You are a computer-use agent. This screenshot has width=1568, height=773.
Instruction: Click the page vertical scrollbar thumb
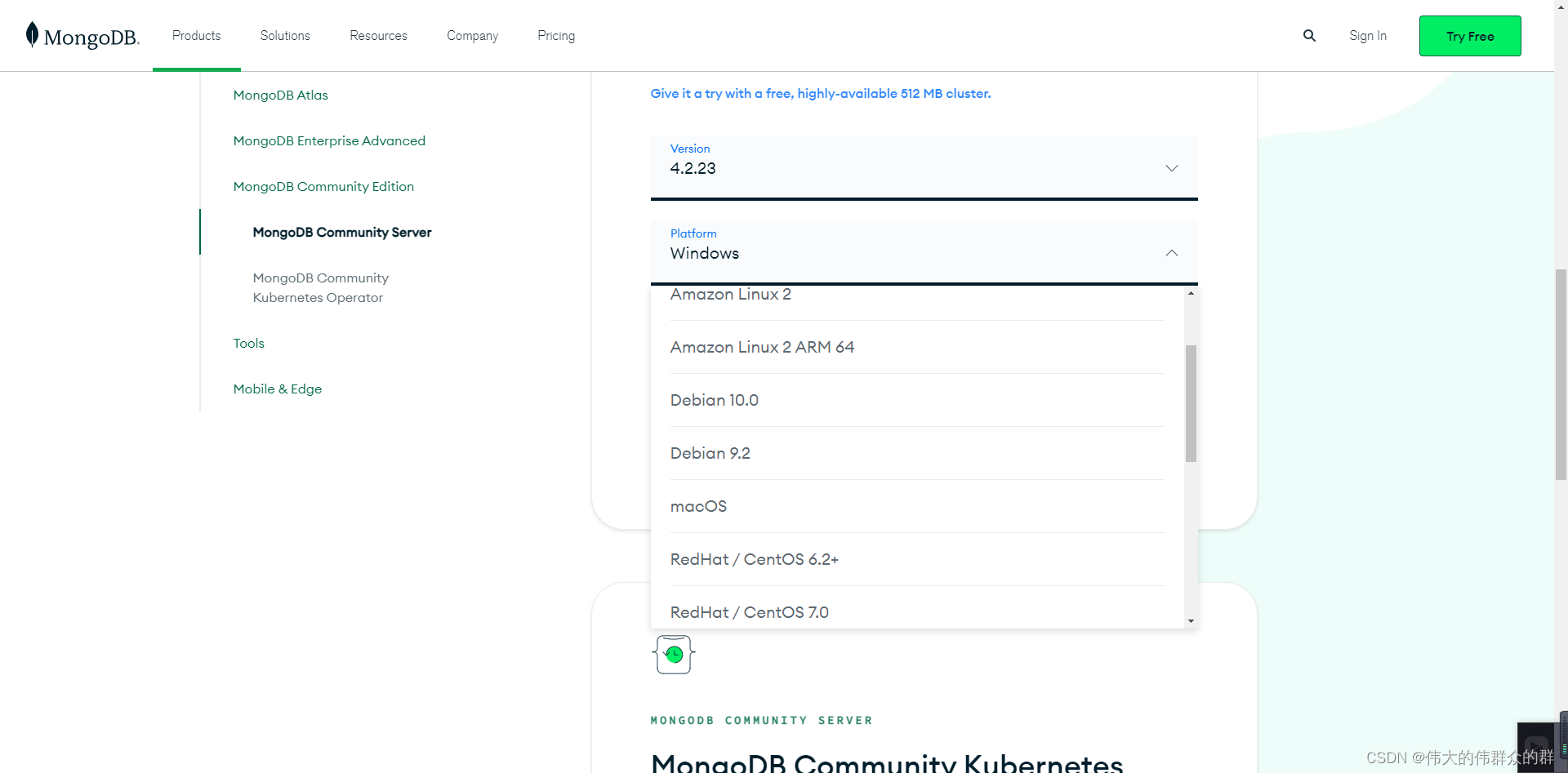coord(1561,375)
